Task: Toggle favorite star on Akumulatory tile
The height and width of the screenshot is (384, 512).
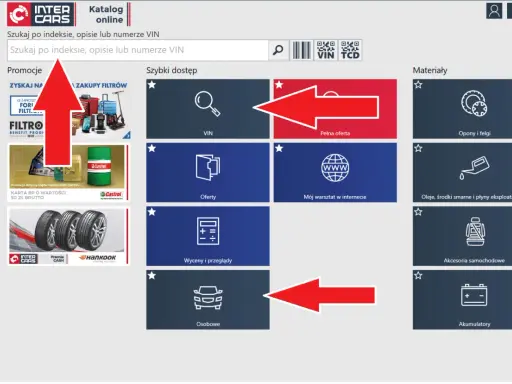Action: pos(418,276)
